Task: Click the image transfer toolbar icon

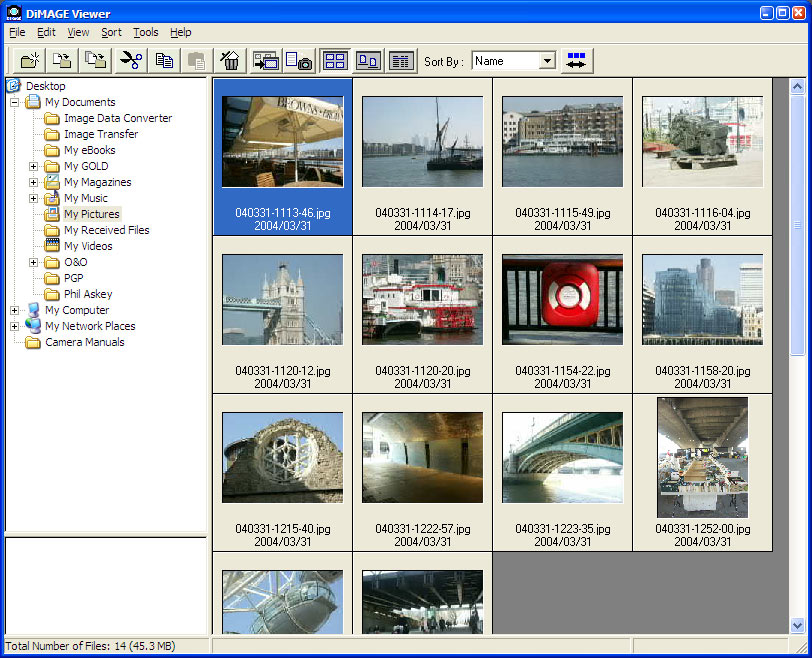Action: [266, 61]
